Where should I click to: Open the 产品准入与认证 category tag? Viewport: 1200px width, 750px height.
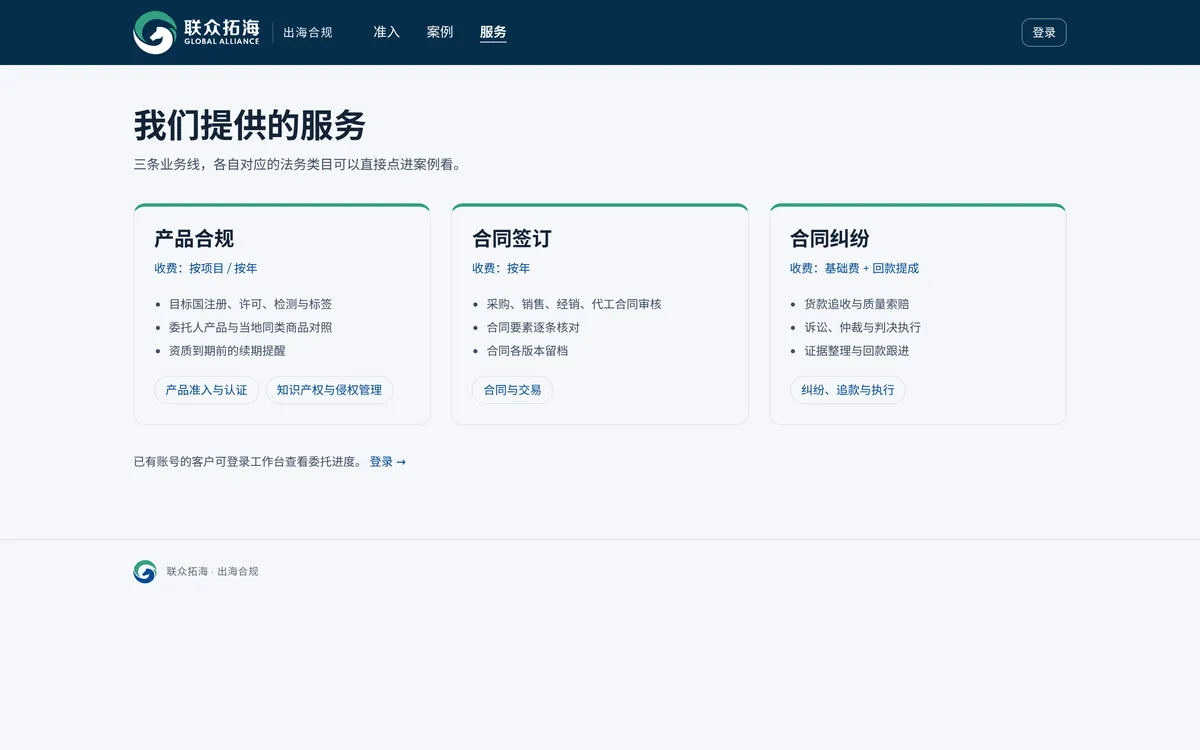(206, 390)
